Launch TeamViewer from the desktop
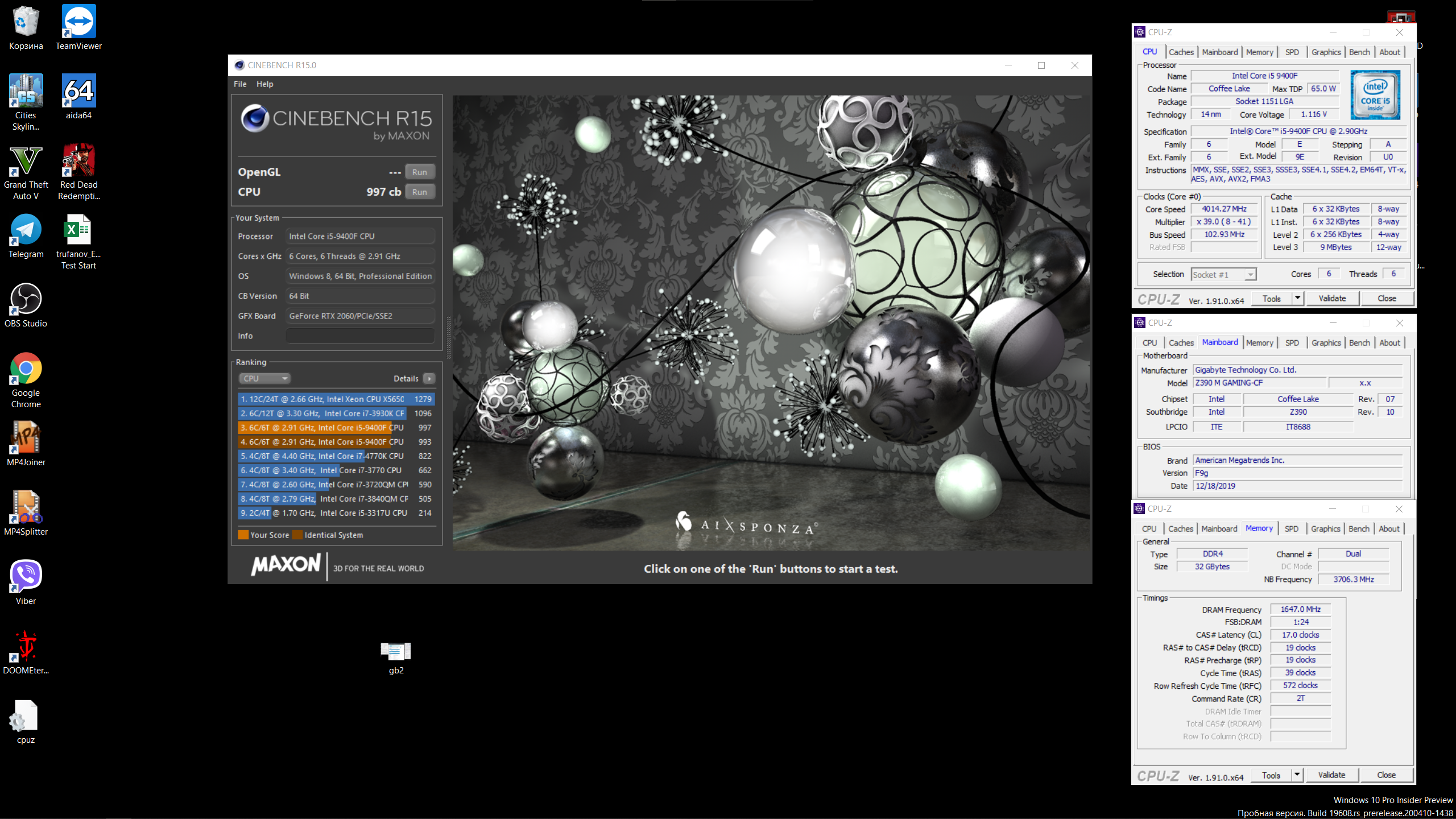 (x=78, y=28)
